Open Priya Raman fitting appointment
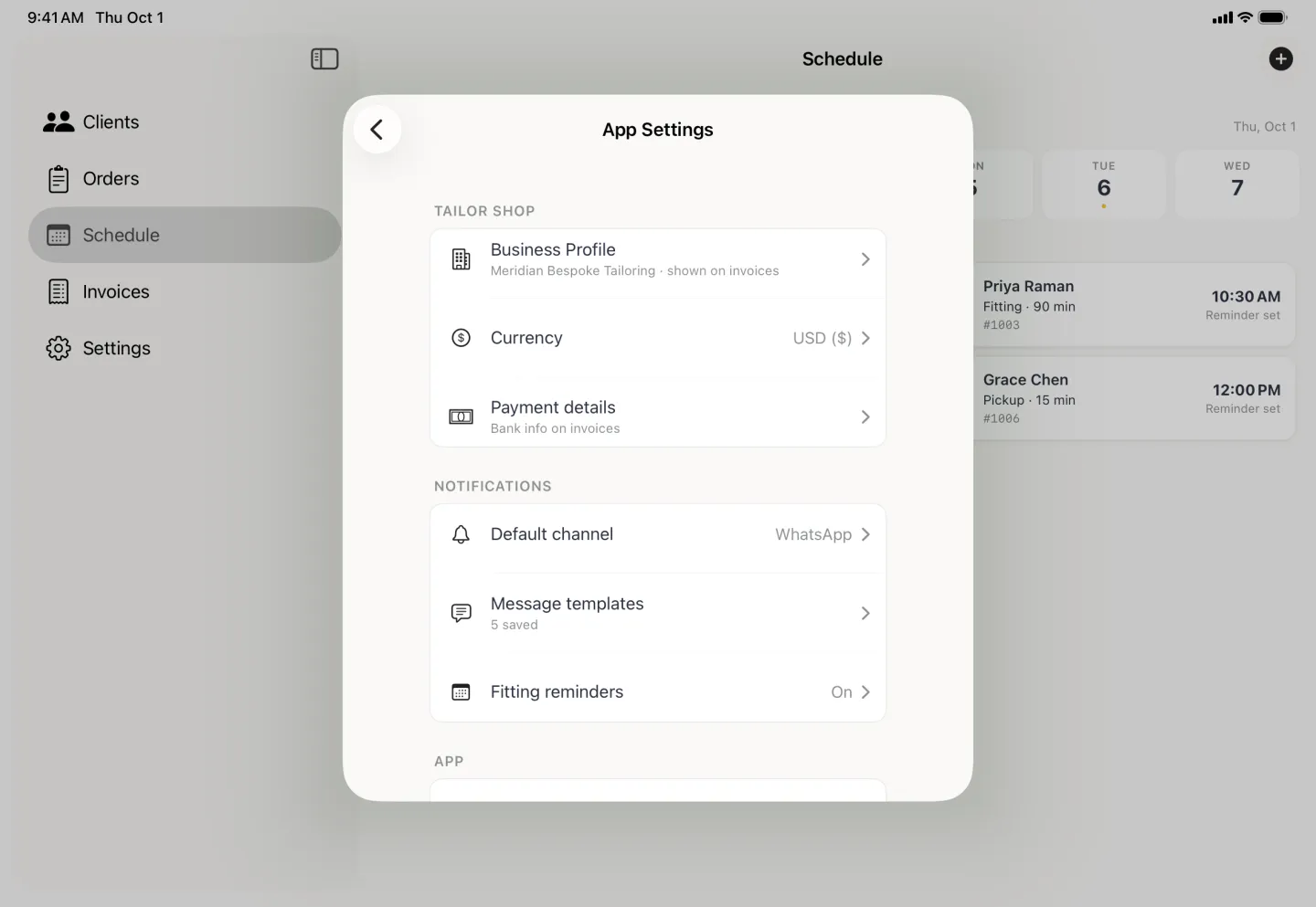Screen dimensions: 1316x907 (x=1134, y=305)
